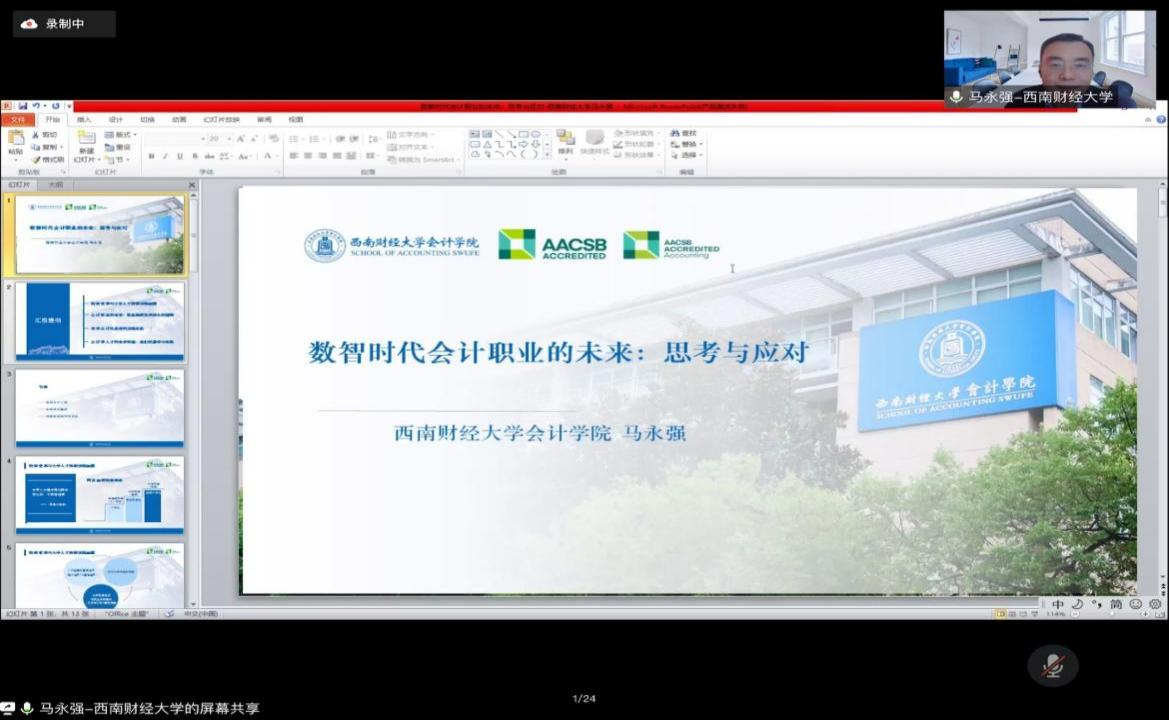Click the Arrange (排列) icon in drawing group
This screenshot has height=720, width=1169.
point(566,139)
